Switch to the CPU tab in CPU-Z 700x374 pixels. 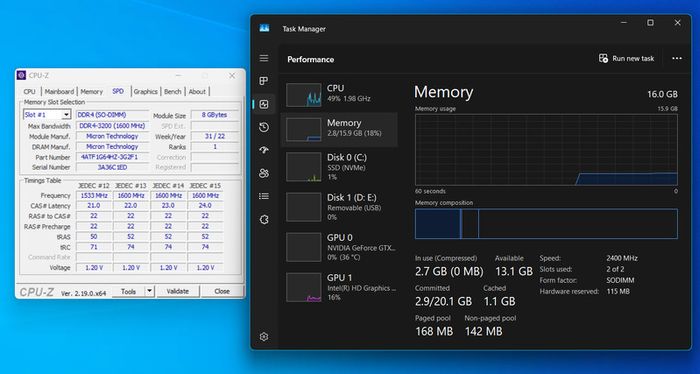click(29, 91)
